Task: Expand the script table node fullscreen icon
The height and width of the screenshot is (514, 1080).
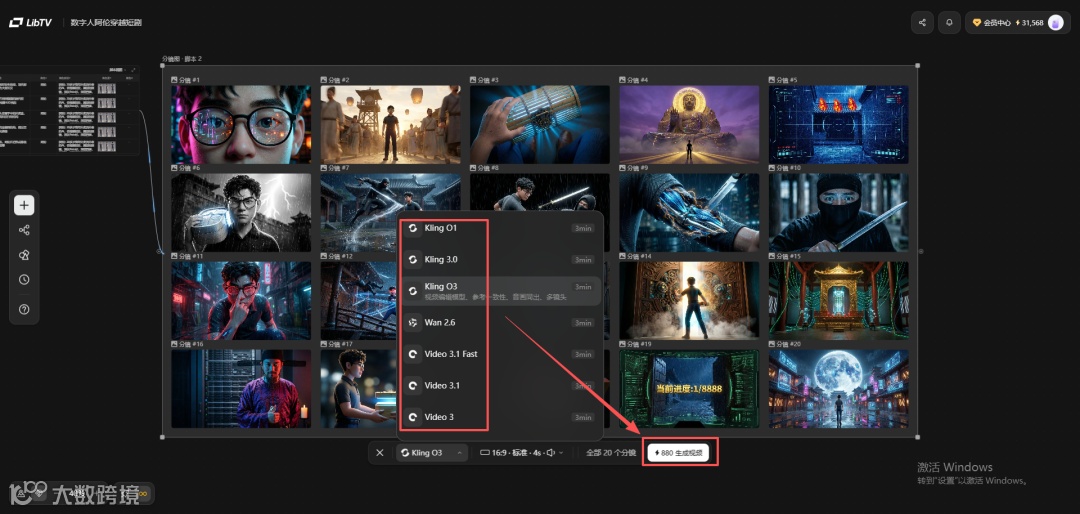Action: click(x=133, y=70)
